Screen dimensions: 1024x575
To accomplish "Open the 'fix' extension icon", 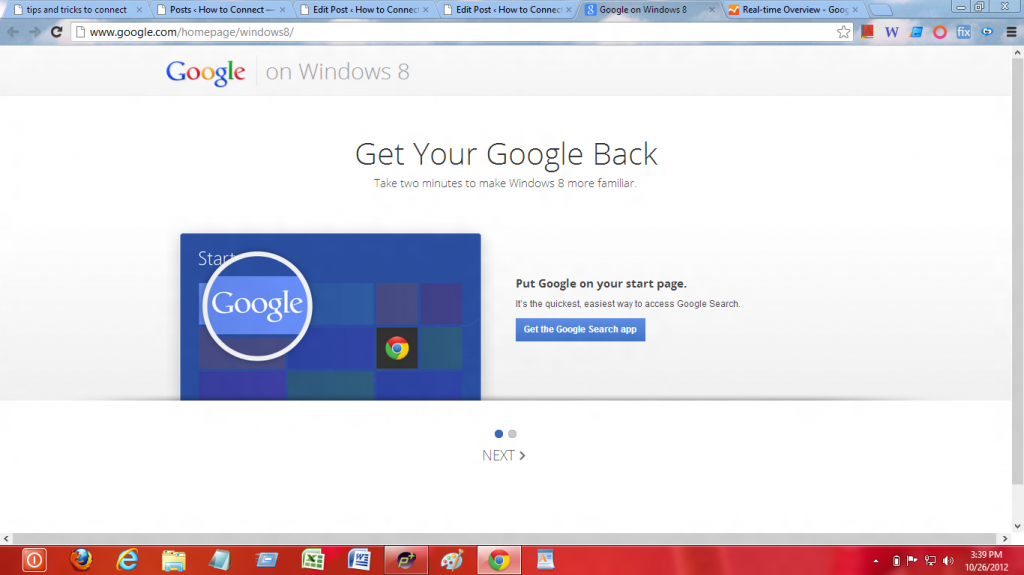I will click(963, 31).
